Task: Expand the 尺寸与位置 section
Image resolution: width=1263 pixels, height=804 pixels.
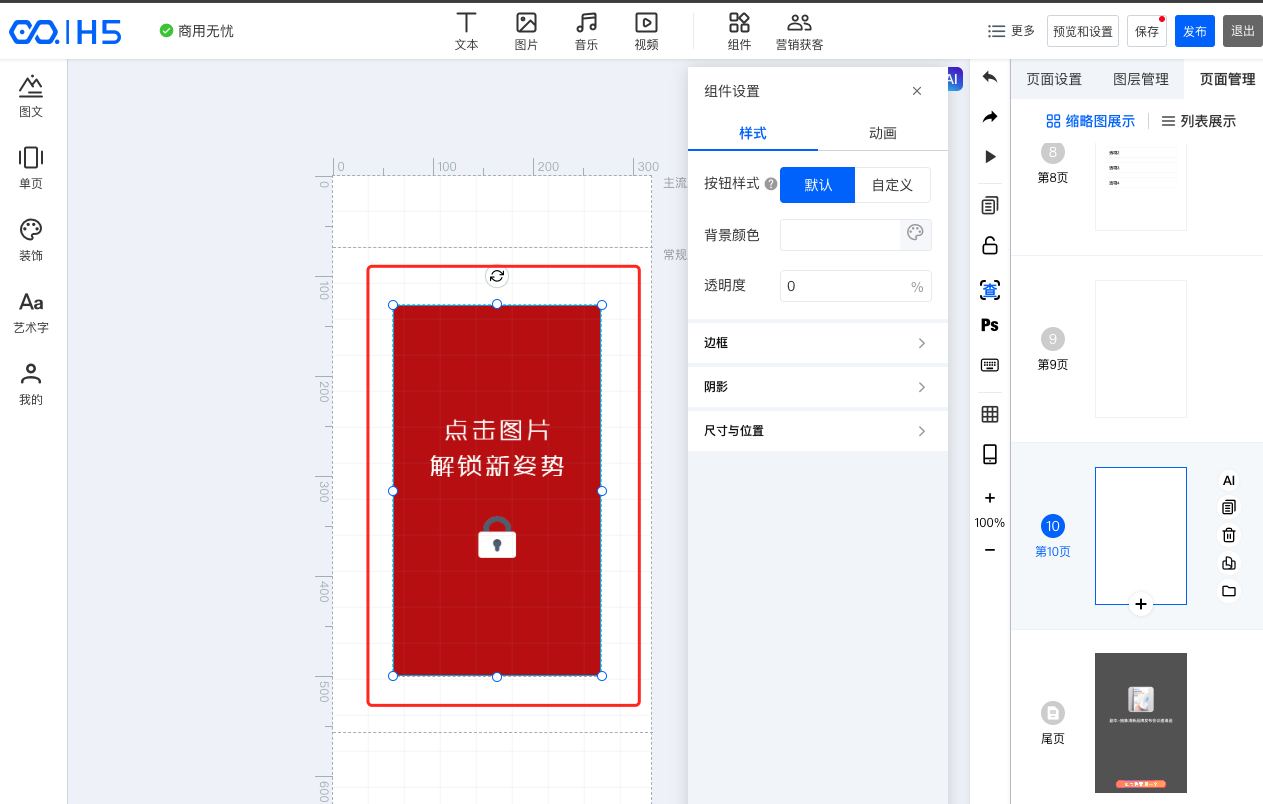Action: (818, 431)
